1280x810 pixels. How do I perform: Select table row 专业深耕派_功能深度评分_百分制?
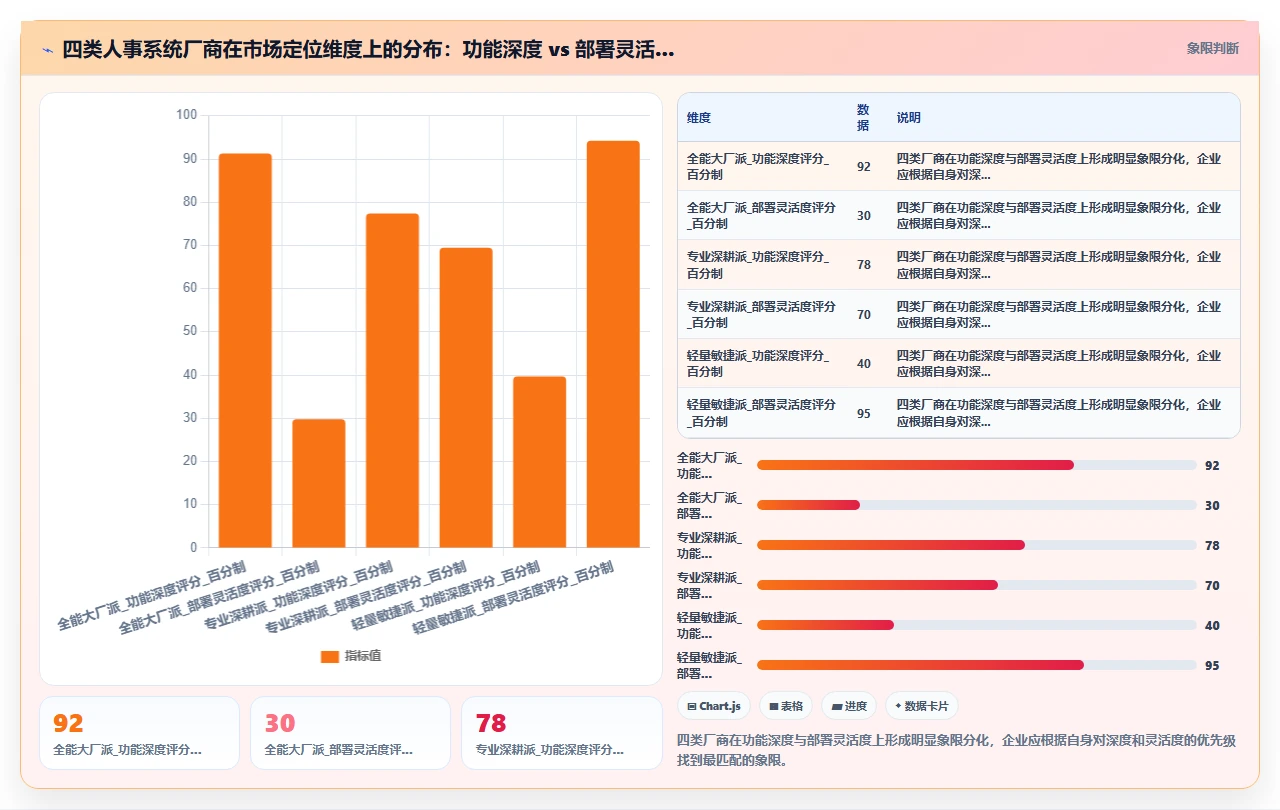(x=958, y=264)
